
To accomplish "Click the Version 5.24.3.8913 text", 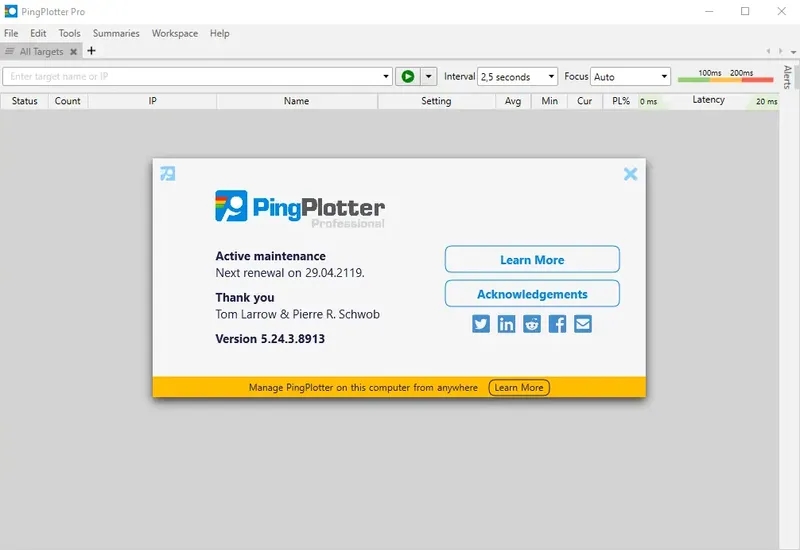I will (x=270, y=339).
